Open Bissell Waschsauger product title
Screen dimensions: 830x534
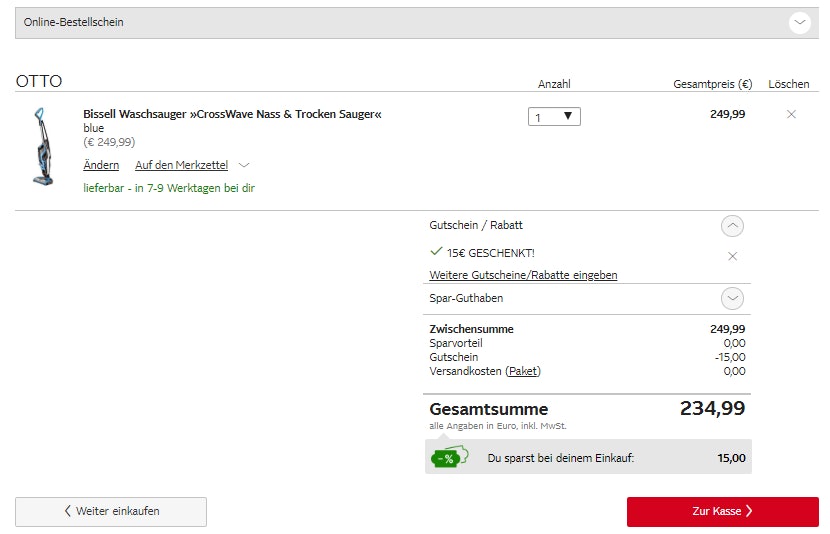[232, 114]
